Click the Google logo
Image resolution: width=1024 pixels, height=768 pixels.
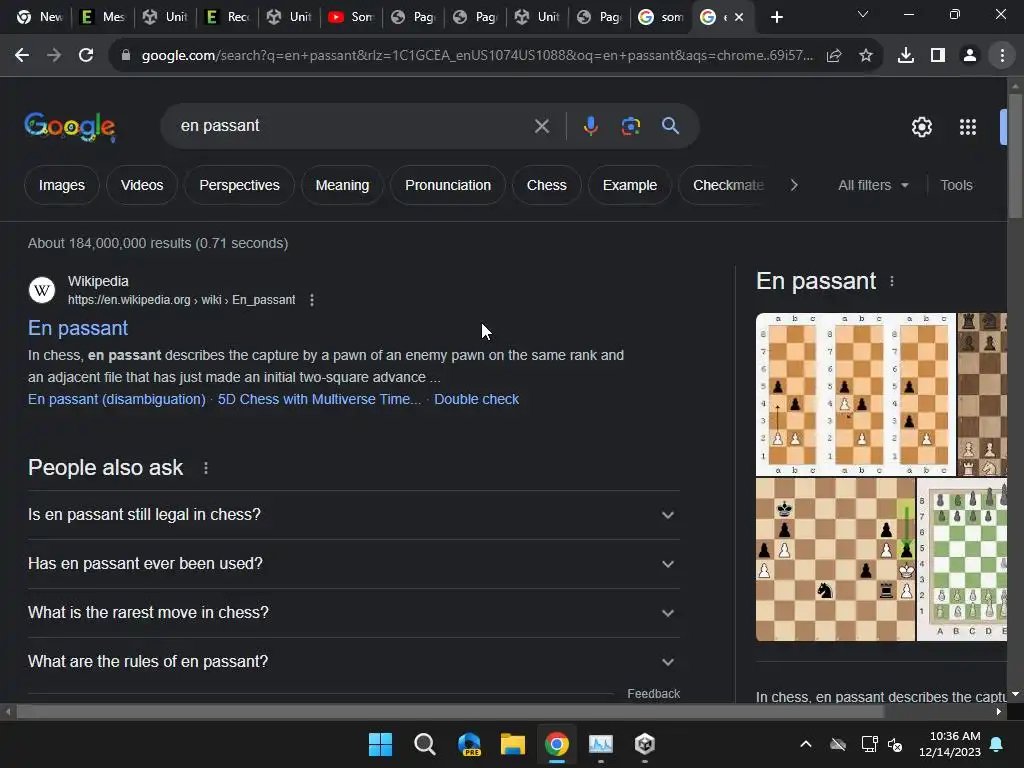pyautogui.click(x=70, y=127)
